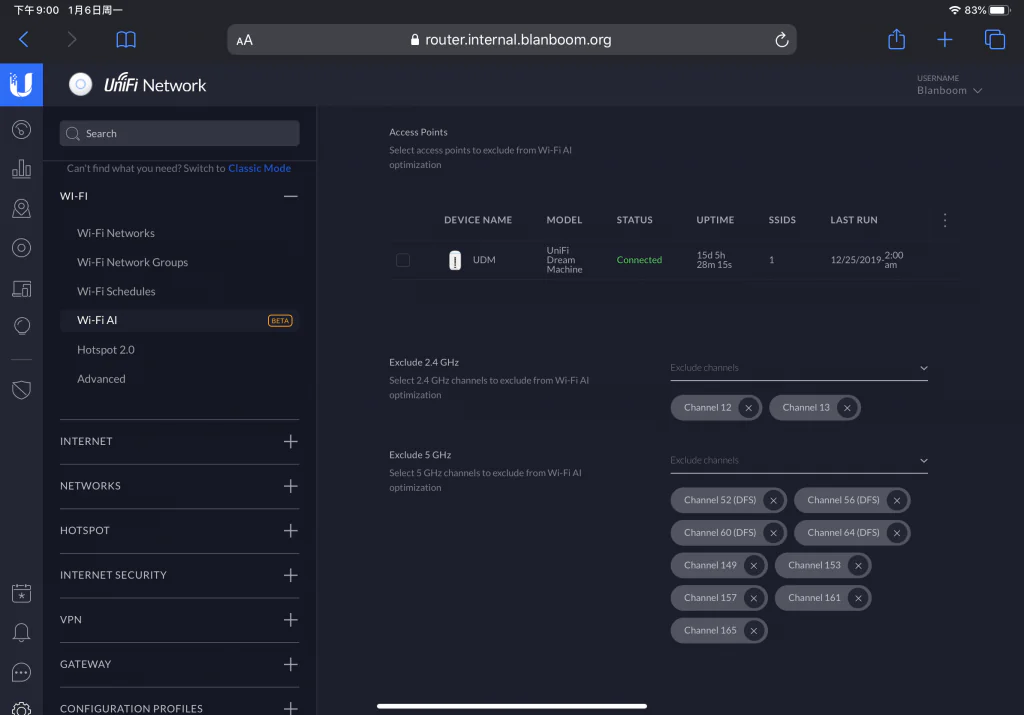Expand the VPN section
This screenshot has width=1024, height=715.
[291, 620]
